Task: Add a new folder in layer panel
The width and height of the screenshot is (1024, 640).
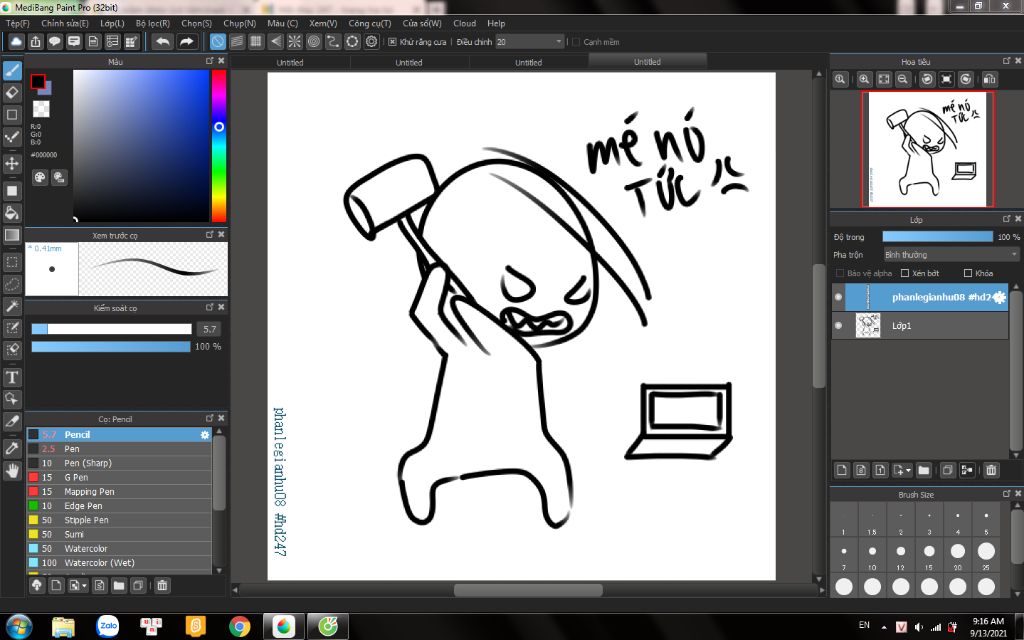Action: (923, 470)
